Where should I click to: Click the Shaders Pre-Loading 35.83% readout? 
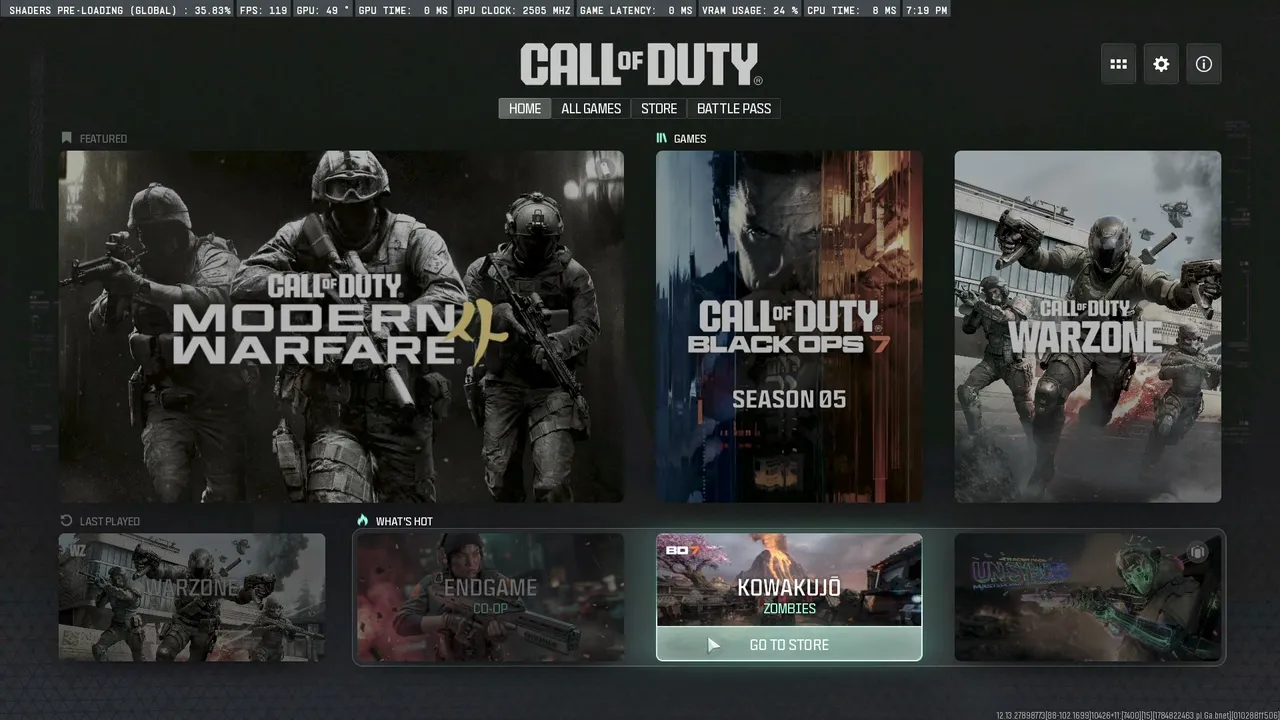pyautogui.click(x=120, y=10)
